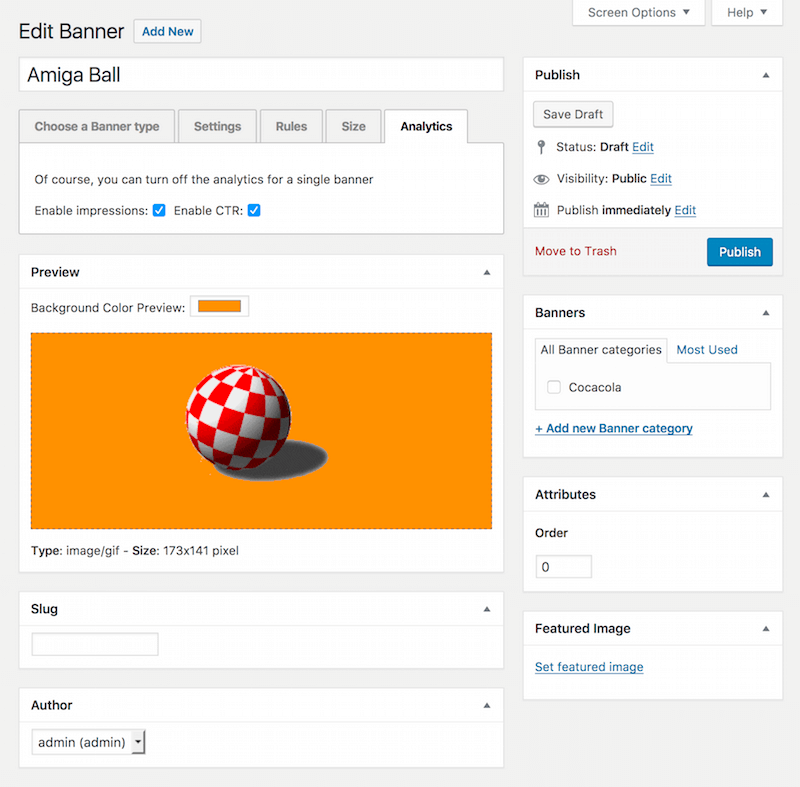Collapse the Publish panel with its arrow
The image size is (800, 787).
(x=766, y=75)
